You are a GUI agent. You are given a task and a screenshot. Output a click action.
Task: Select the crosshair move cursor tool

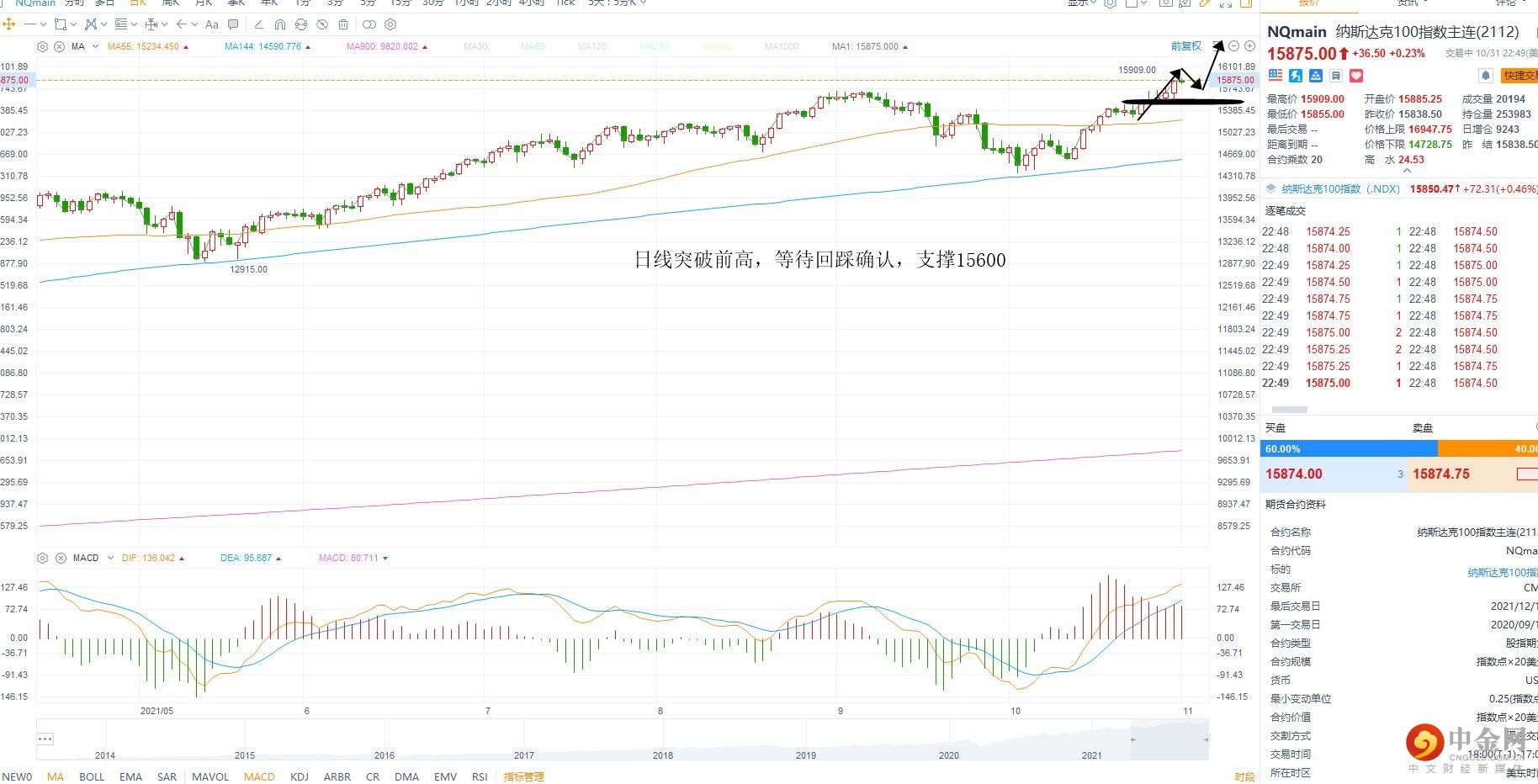click(9, 24)
